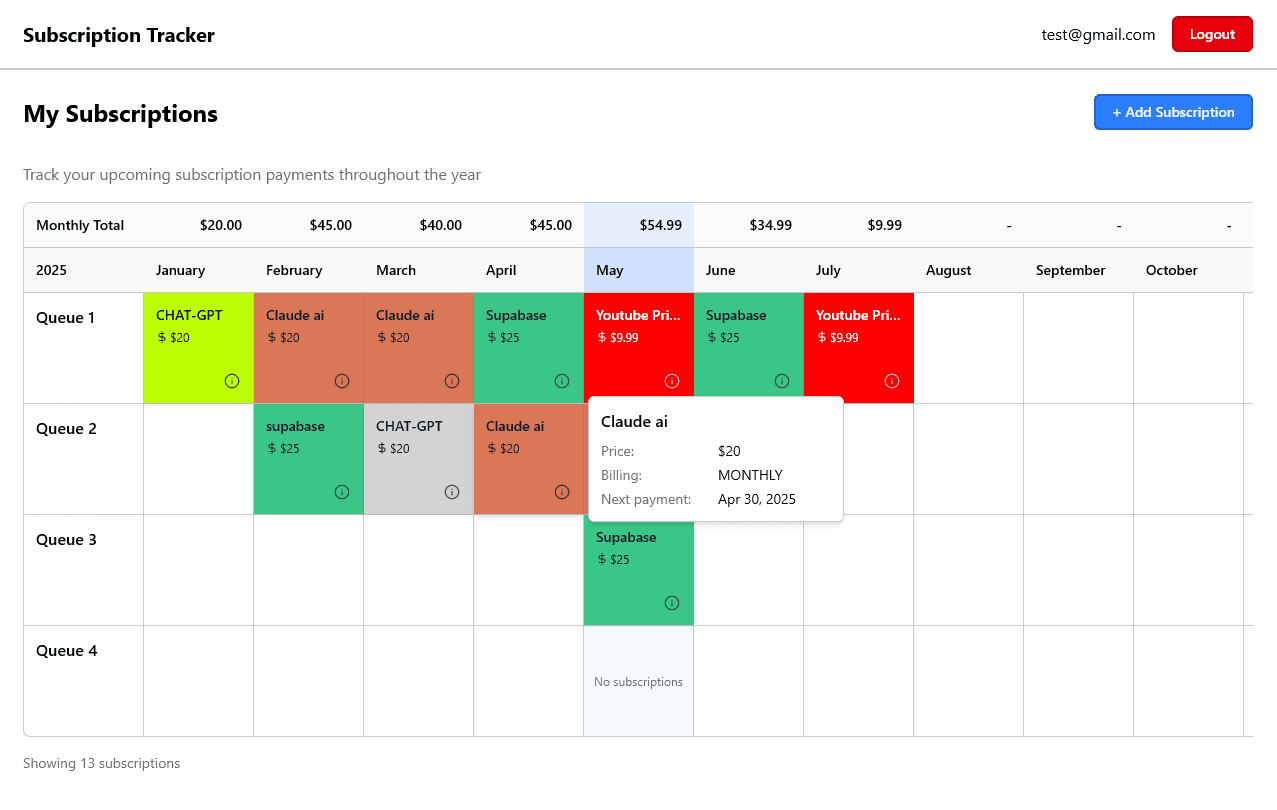Open info icon on February Claude ai card
Screen dimensions: 1277x810
pyautogui.click(x=342, y=381)
